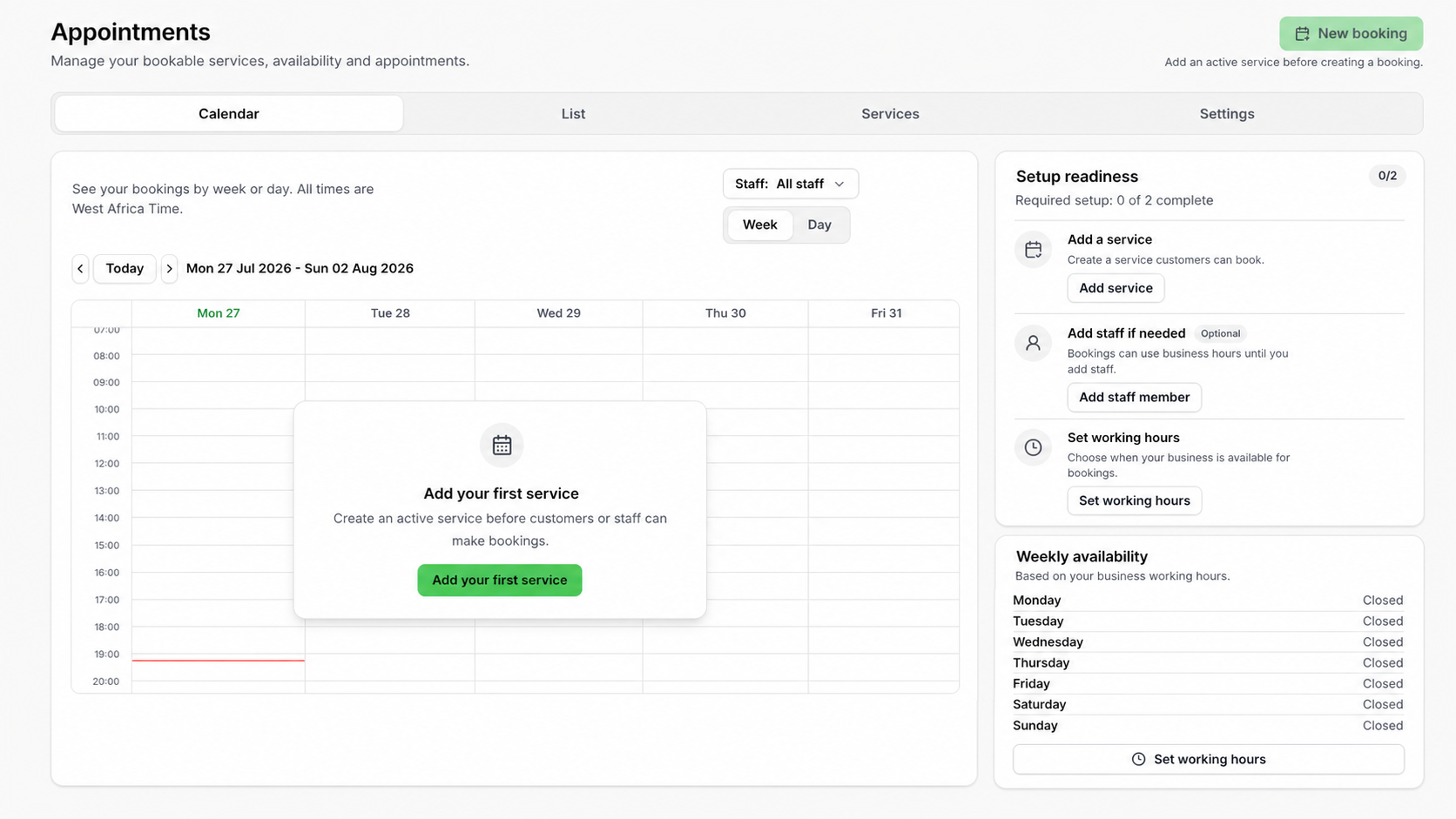This screenshot has height=819, width=1456.
Task: Click Add service in Setup readiness
Action: click(x=1116, y=288)
